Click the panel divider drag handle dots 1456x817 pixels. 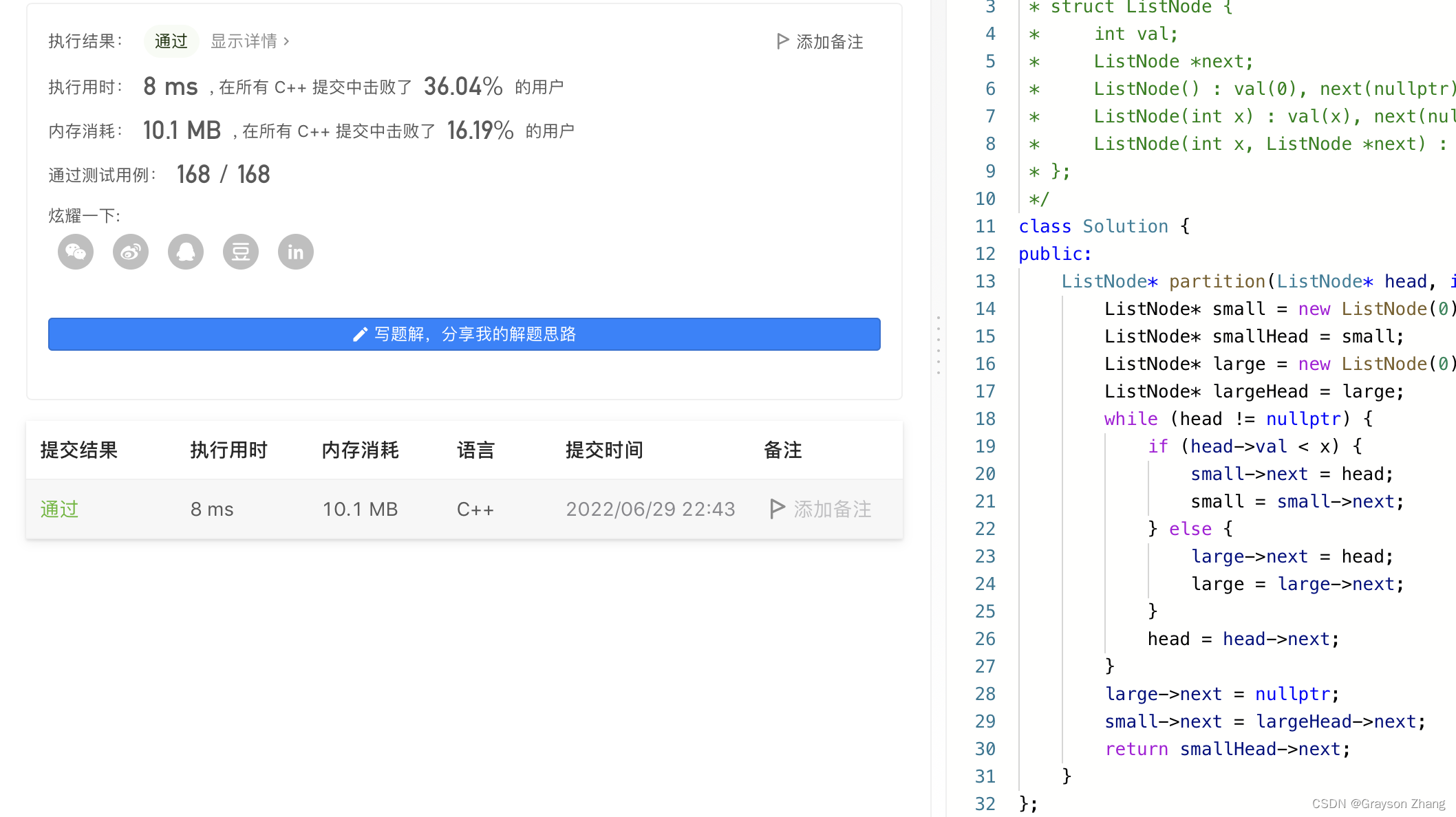(938, 345)
